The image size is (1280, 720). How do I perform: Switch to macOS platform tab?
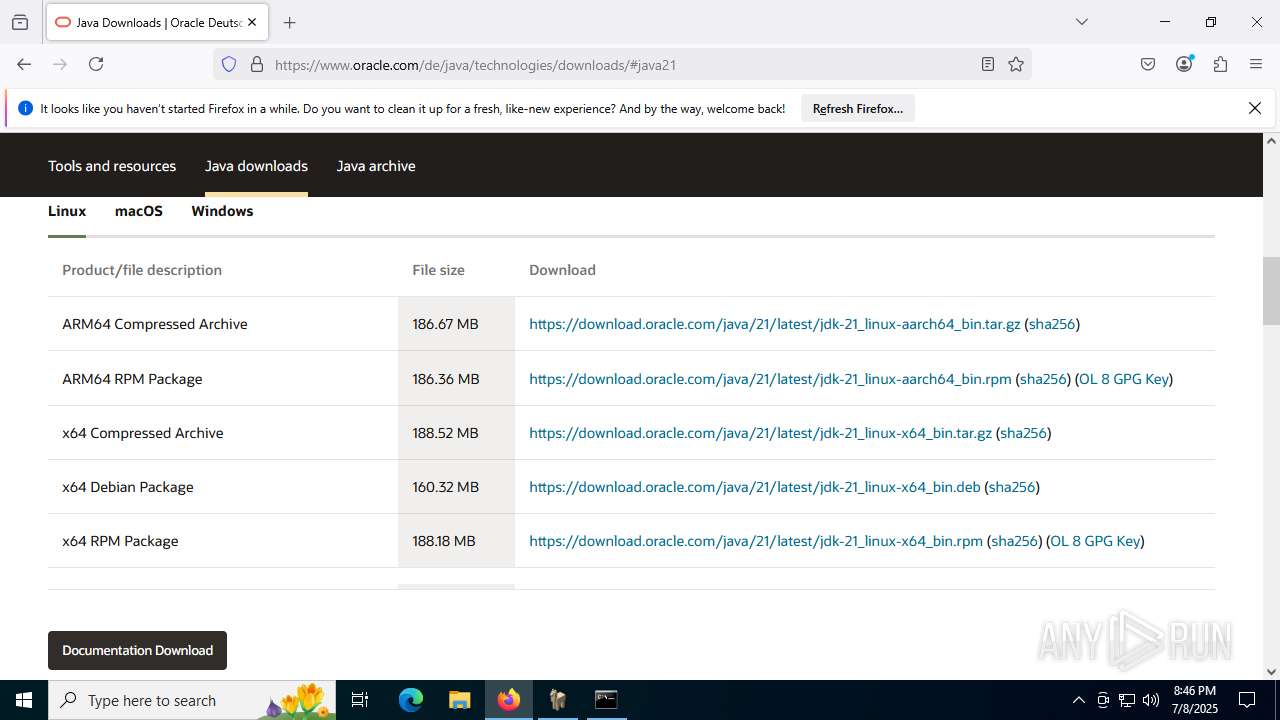pos(139,211)
